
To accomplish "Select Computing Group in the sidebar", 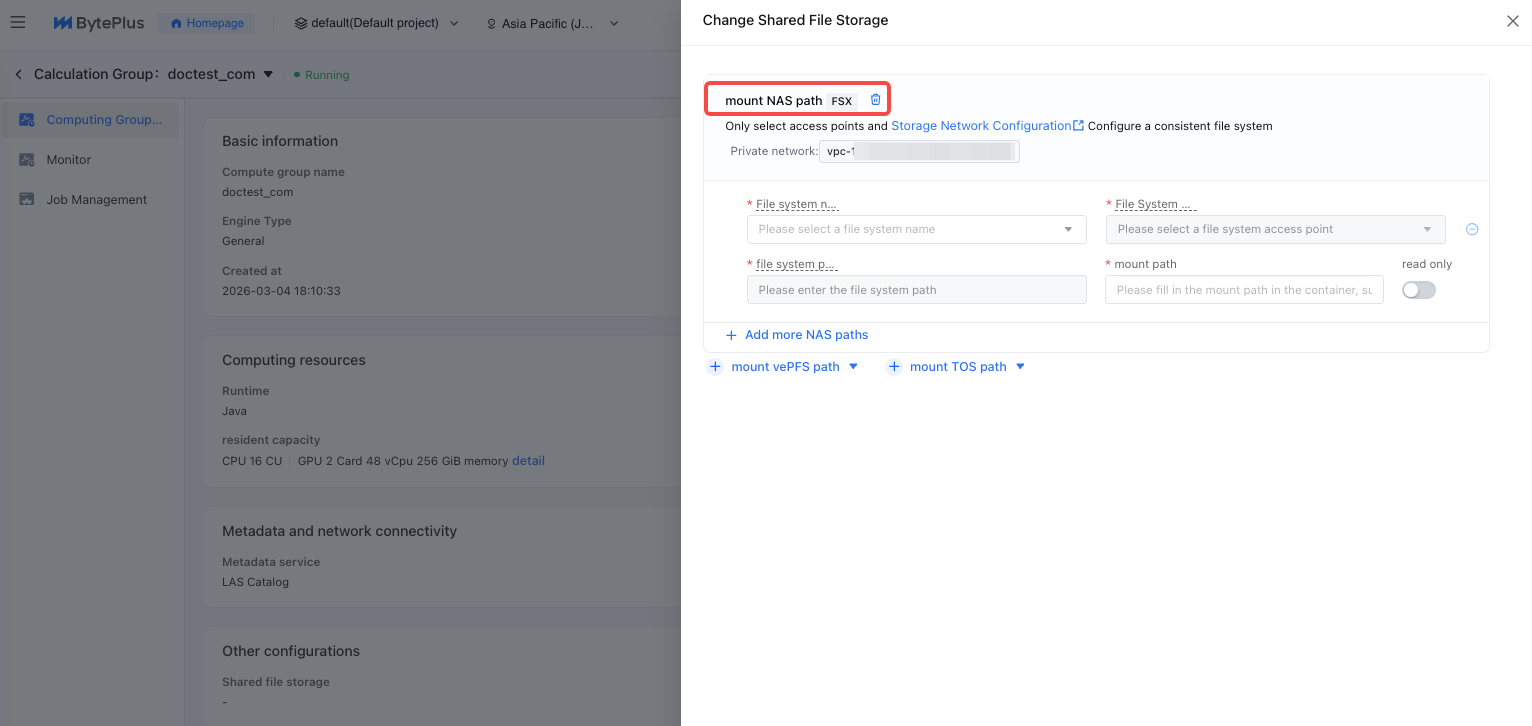I will 103,120.
